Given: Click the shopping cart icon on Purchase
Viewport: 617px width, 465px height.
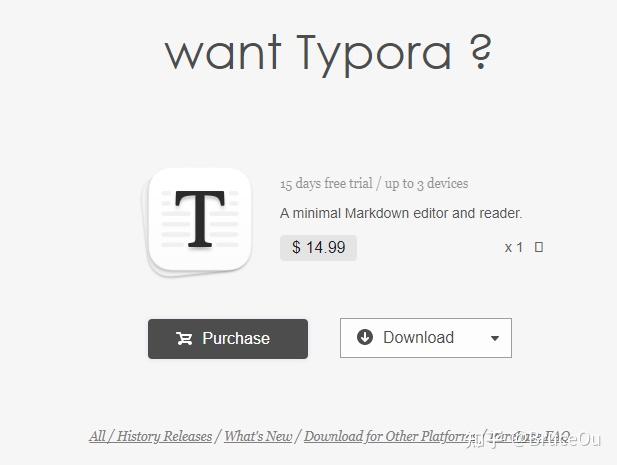Looking at the screenshot, I should click(x=184, y=338).
